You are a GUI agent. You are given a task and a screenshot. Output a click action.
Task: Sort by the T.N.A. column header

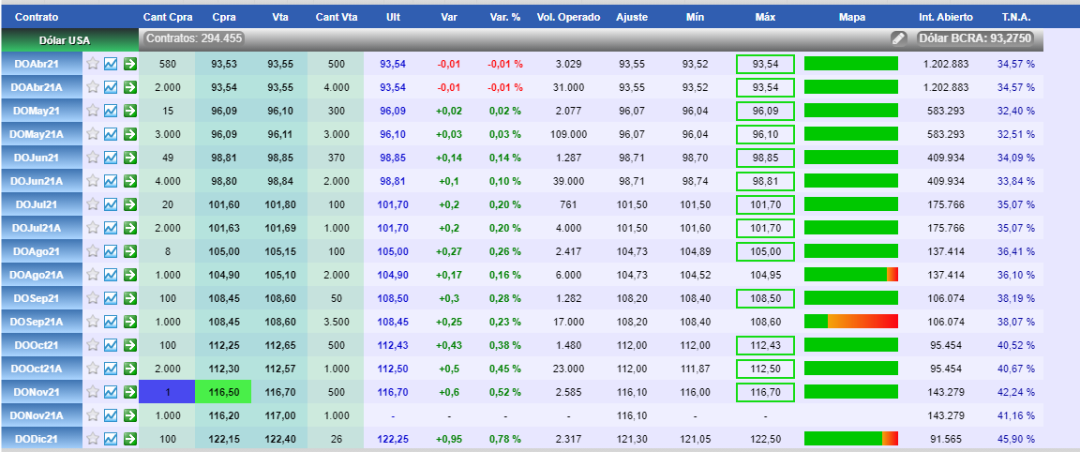[x=1016, y=17]
